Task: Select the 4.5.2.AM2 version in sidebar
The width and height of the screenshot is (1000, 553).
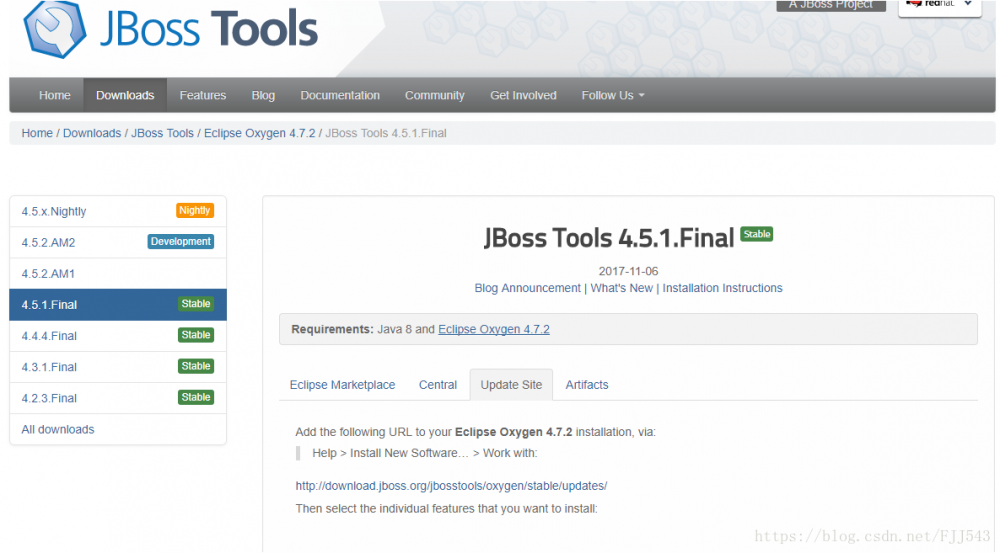Action: click(x=118, y=242)
